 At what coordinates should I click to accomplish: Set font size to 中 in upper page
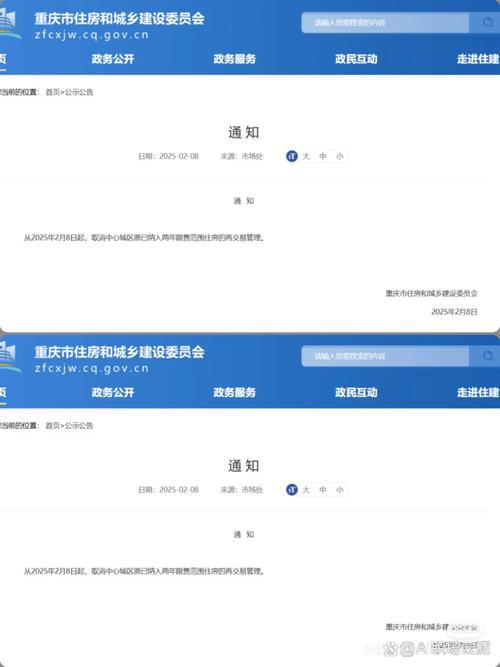click(x=323, y=156)
